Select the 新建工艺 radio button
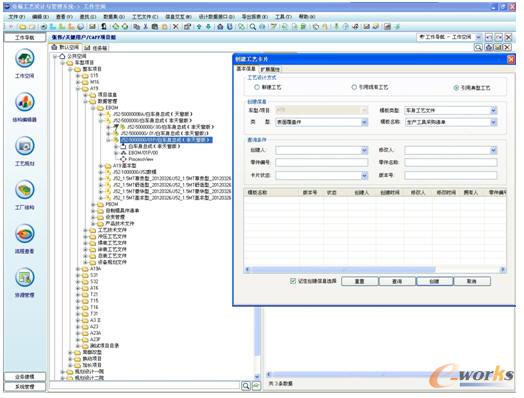Viewport: 524px width, 398px height. click(257, 87)
